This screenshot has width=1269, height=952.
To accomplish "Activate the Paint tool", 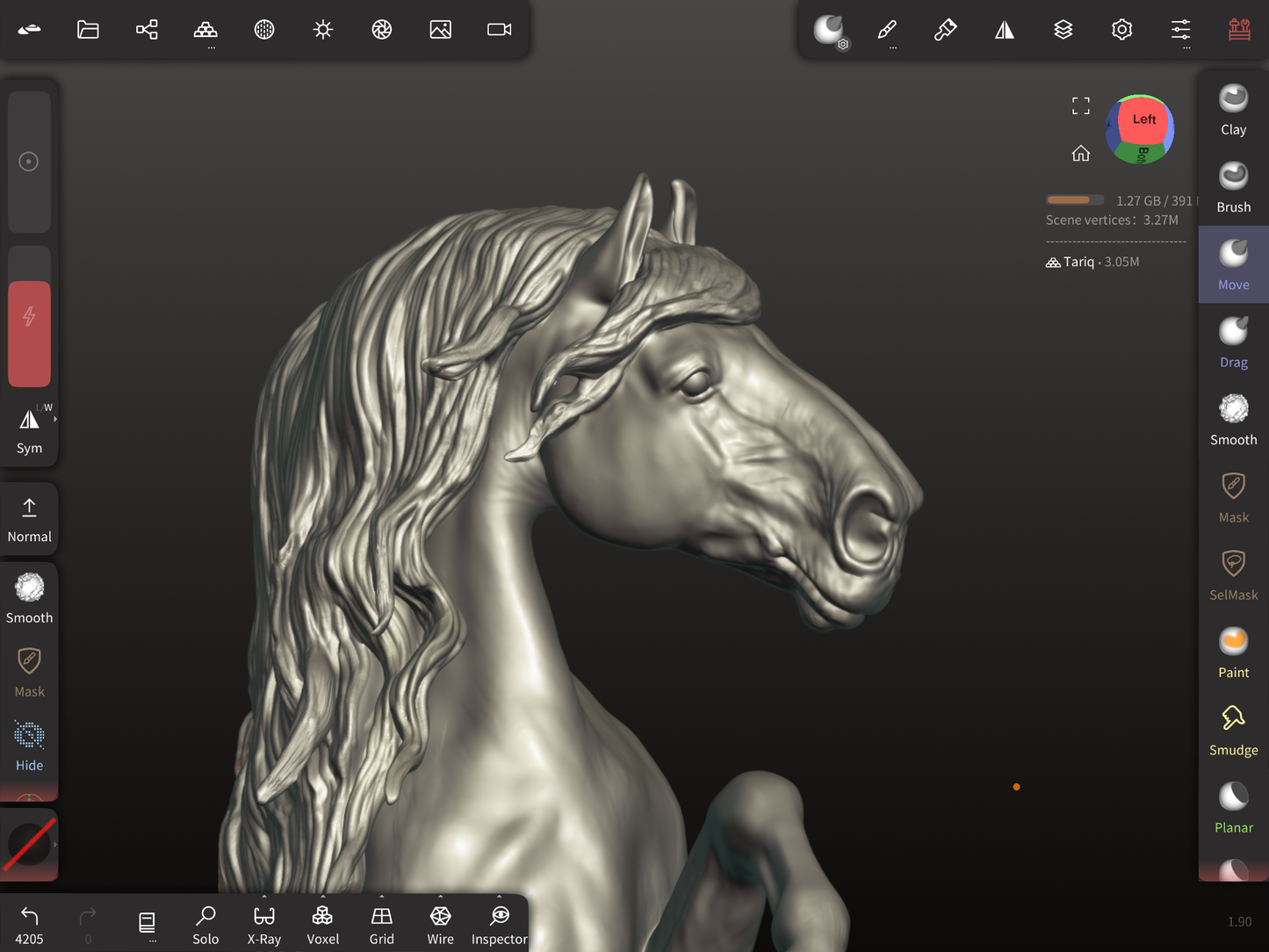I will (1233, 653).
